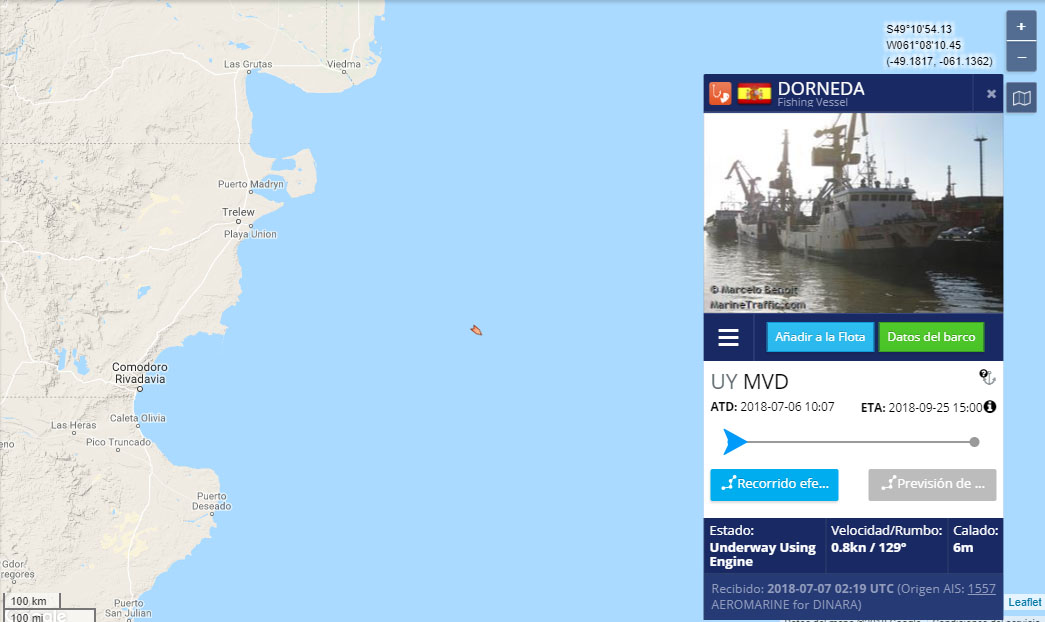Image resolution: width=1045 pixels, height=622 pixels.
Task: Zoom out using the minus button
Action: (x=1020, y=57)
